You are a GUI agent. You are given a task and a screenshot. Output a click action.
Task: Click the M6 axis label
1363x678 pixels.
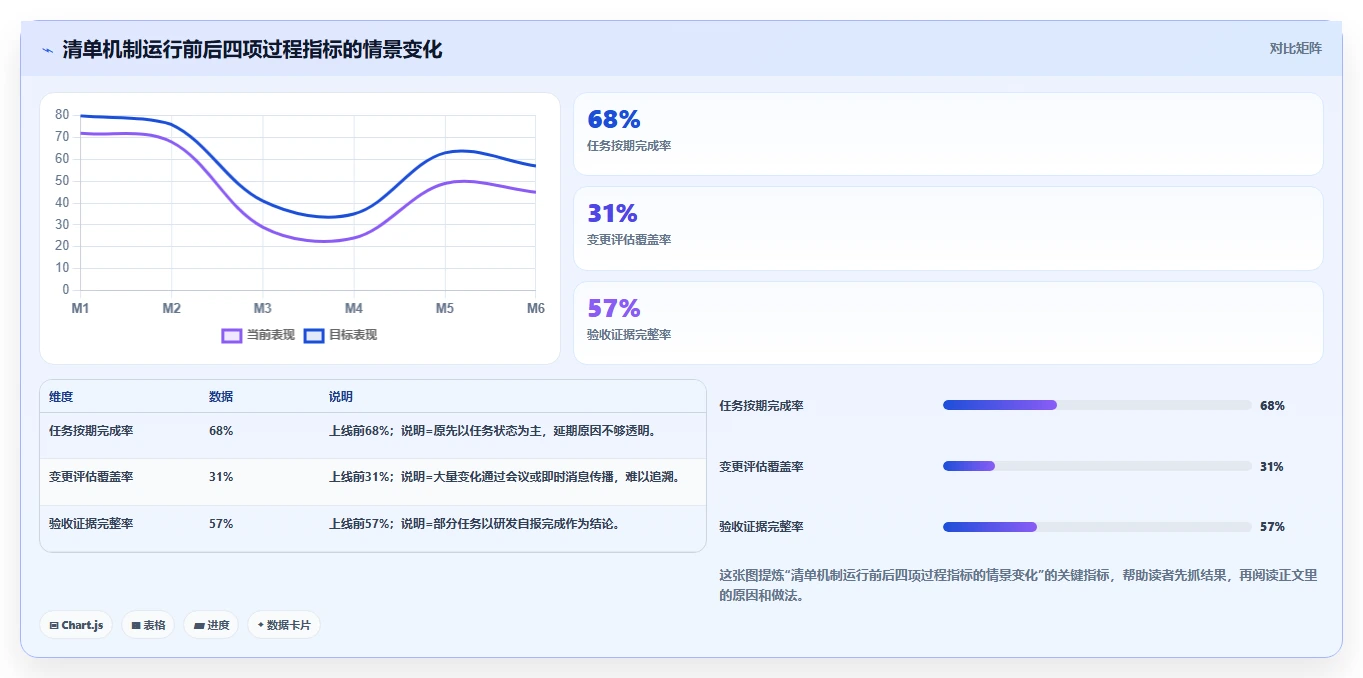(x=536, y=308)
